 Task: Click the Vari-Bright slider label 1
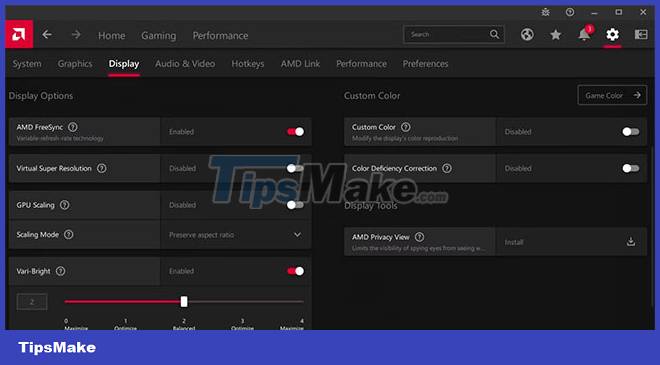[x=125, y=321]
